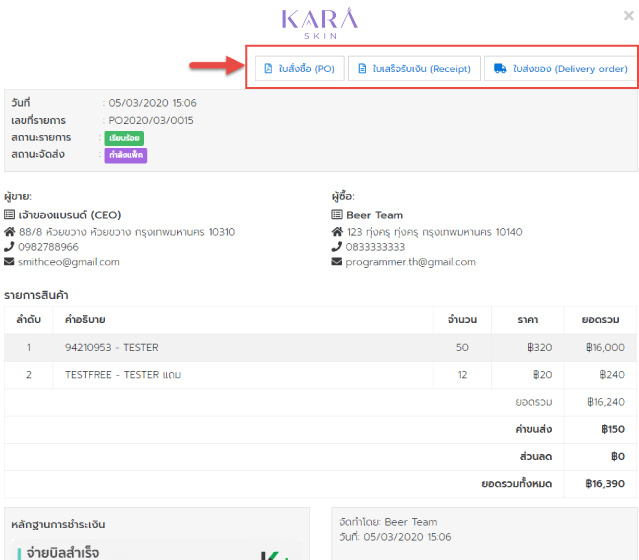Close the order detail dialog

pos(627,15)
